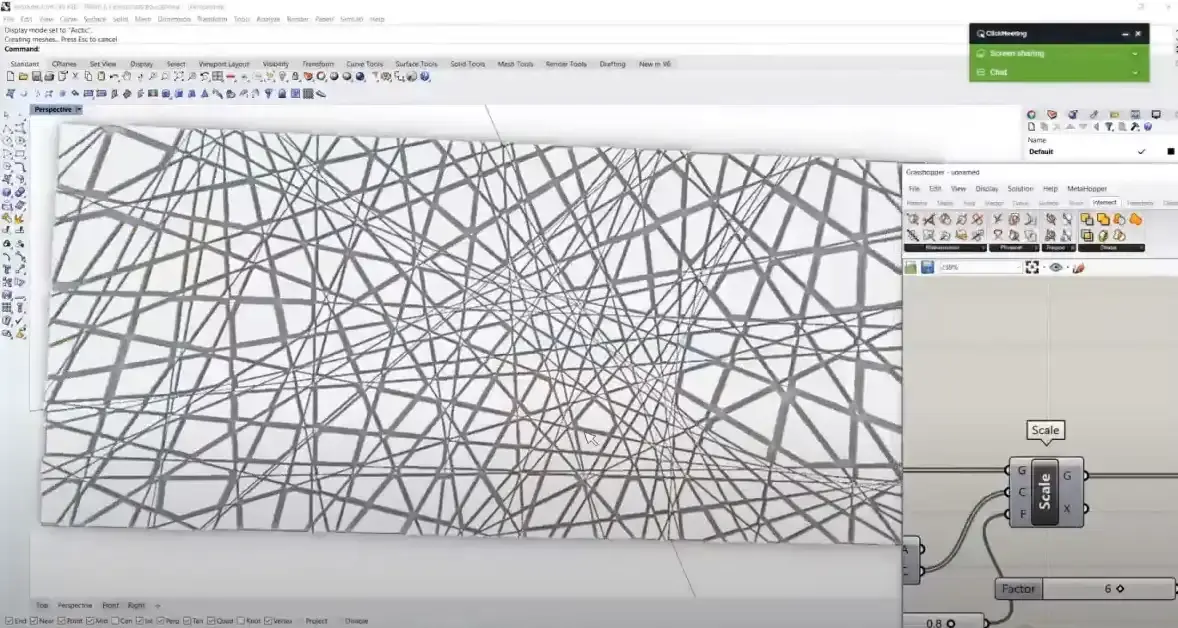Toggle the Point osnap checkbox
Screen dimensions: 1178x628
tap(62, 621)
